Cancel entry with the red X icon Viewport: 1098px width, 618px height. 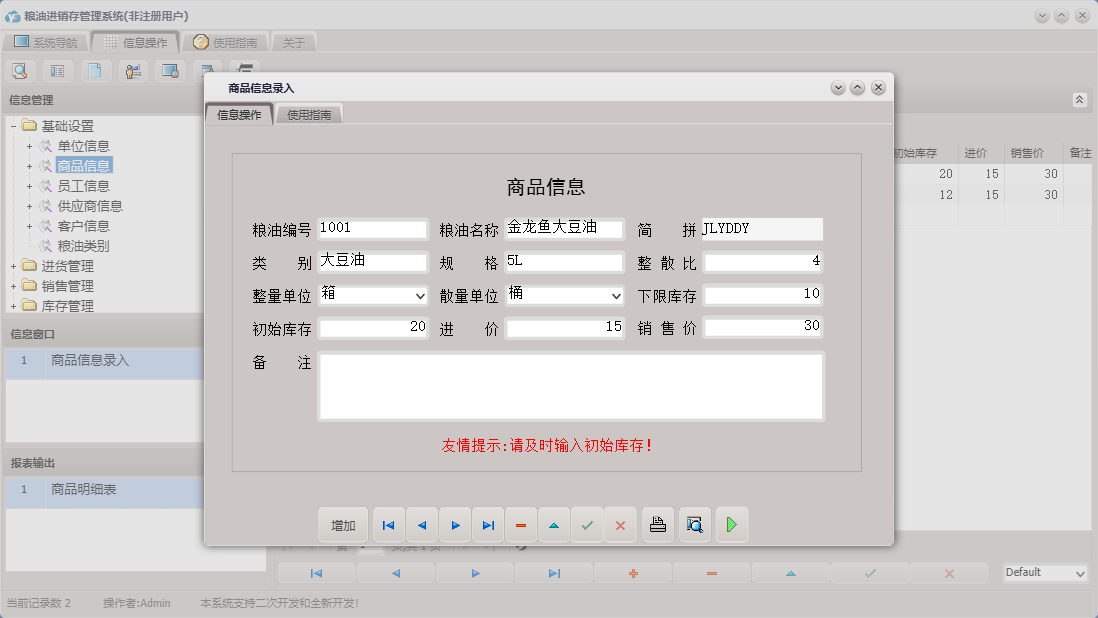click(x=620, y=524)
